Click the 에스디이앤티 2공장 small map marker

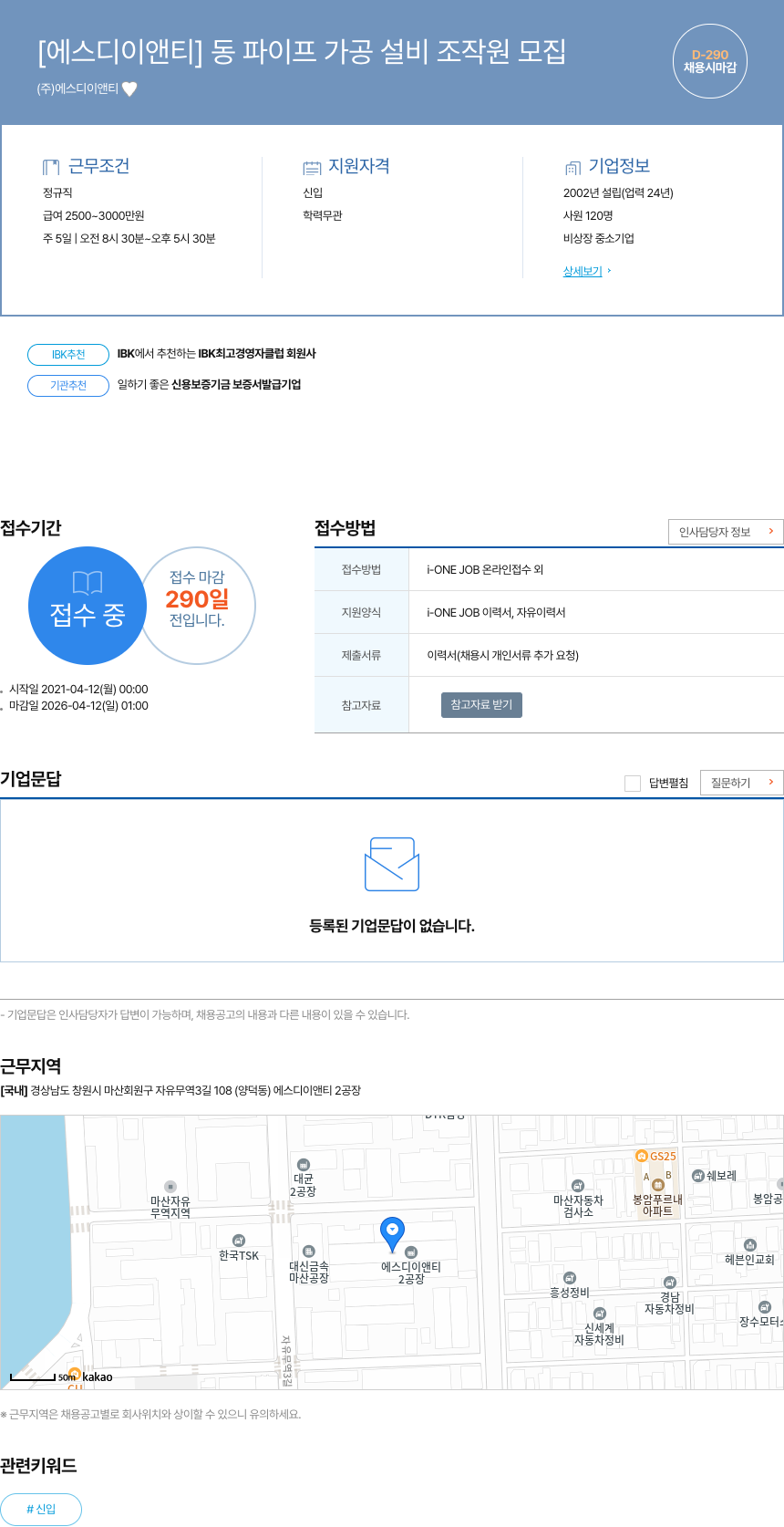pyautogui.click(x=411, y=1252)
